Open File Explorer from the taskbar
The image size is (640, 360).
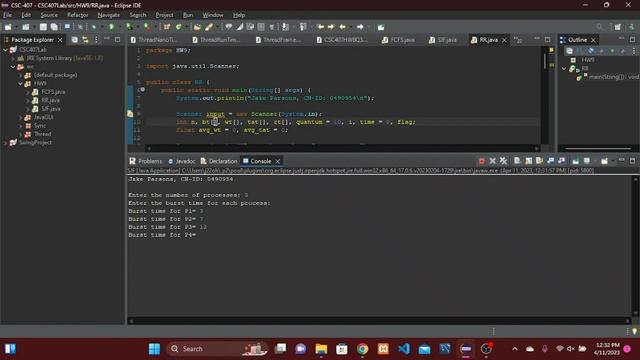point(321,349)
